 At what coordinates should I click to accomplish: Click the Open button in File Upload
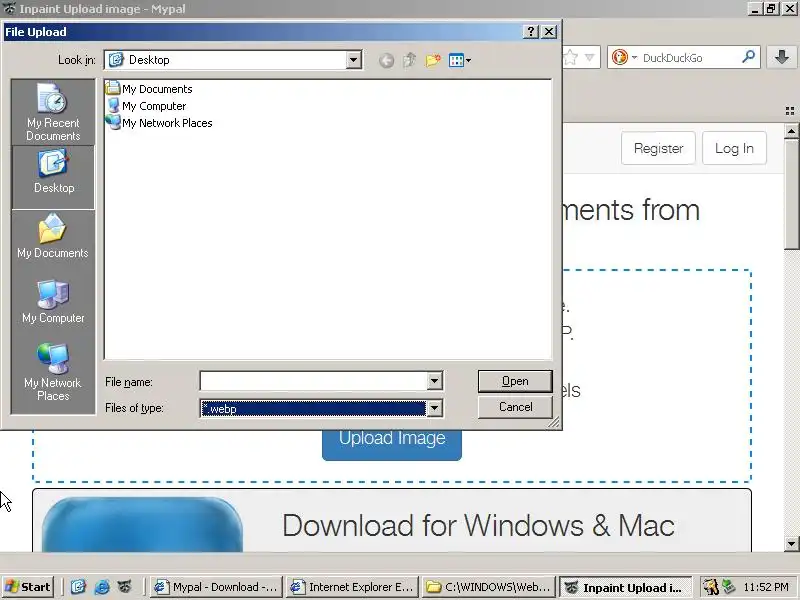tap(515, 381)
